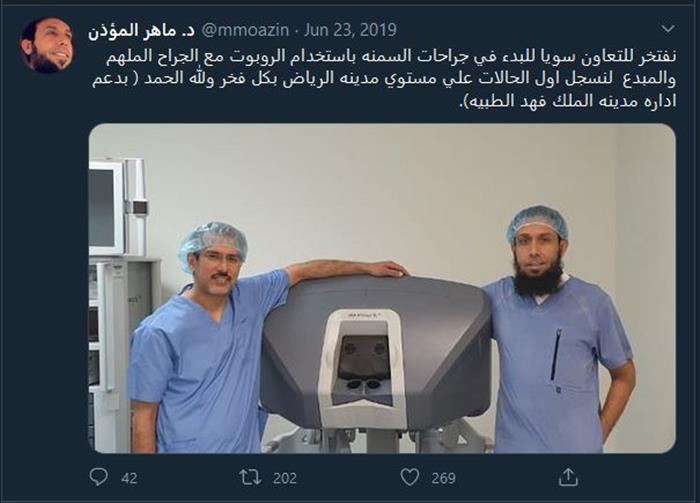Like the tweet with the heart icon
The image size is (700, 503).
409,477
